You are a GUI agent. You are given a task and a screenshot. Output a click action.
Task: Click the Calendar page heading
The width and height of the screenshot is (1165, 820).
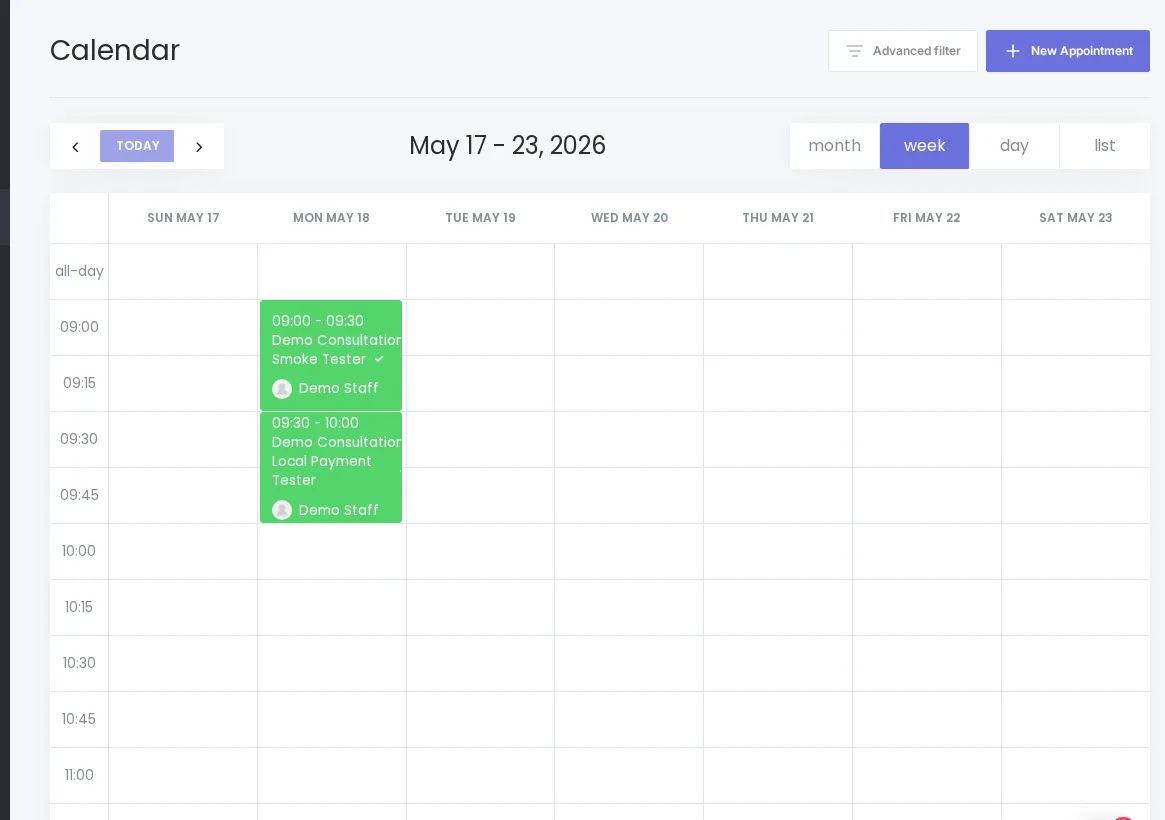pos(114,51)
